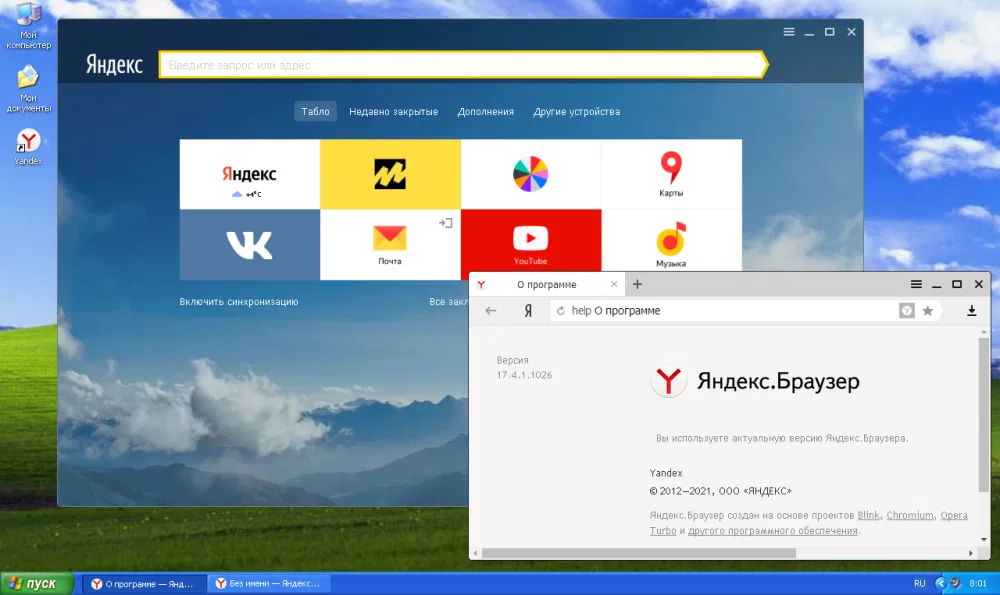Switch to Другие устройства tab
The image size is (1000, 595).
577,112
